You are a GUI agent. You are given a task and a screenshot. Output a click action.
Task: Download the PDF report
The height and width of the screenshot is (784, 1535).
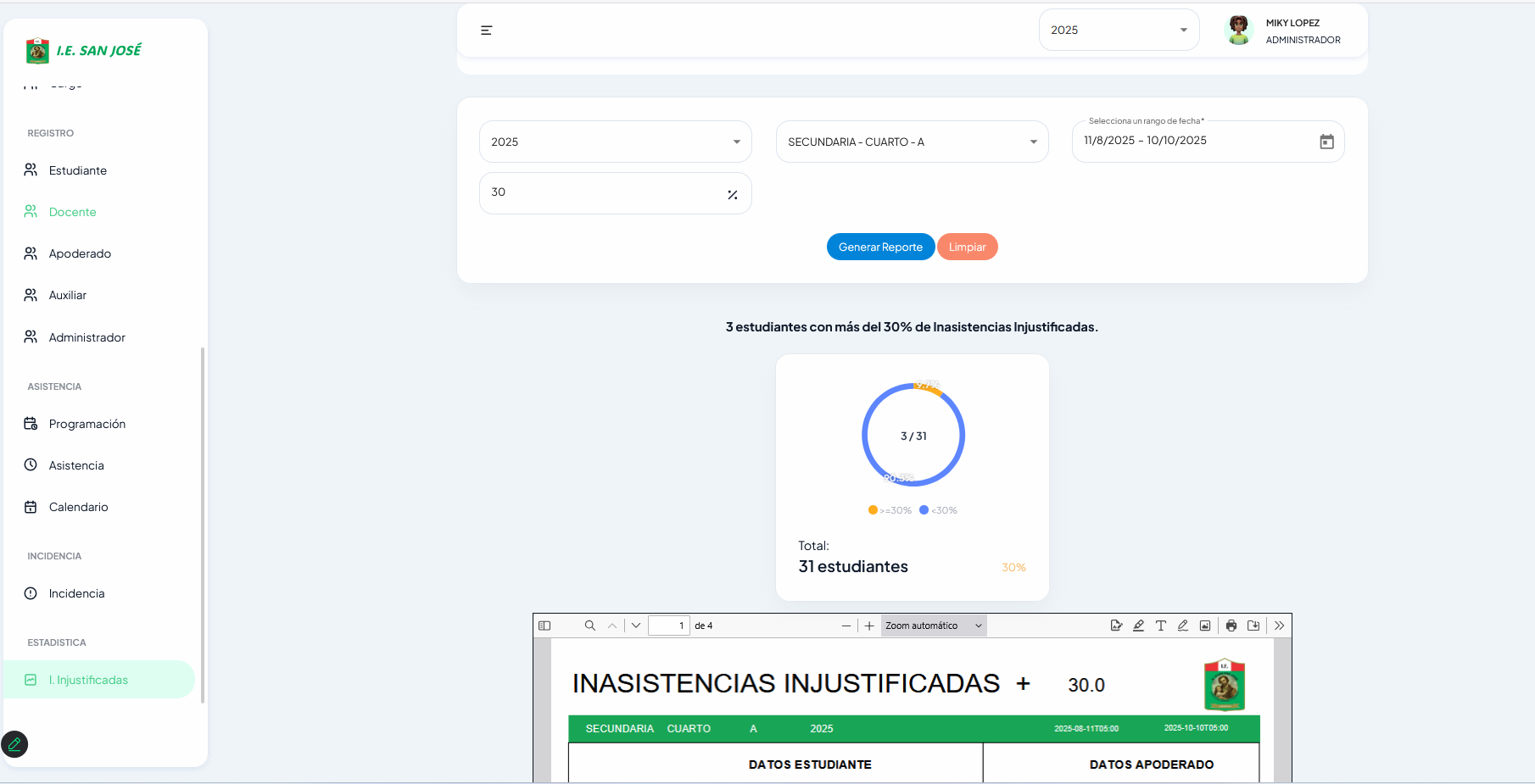1253,626
